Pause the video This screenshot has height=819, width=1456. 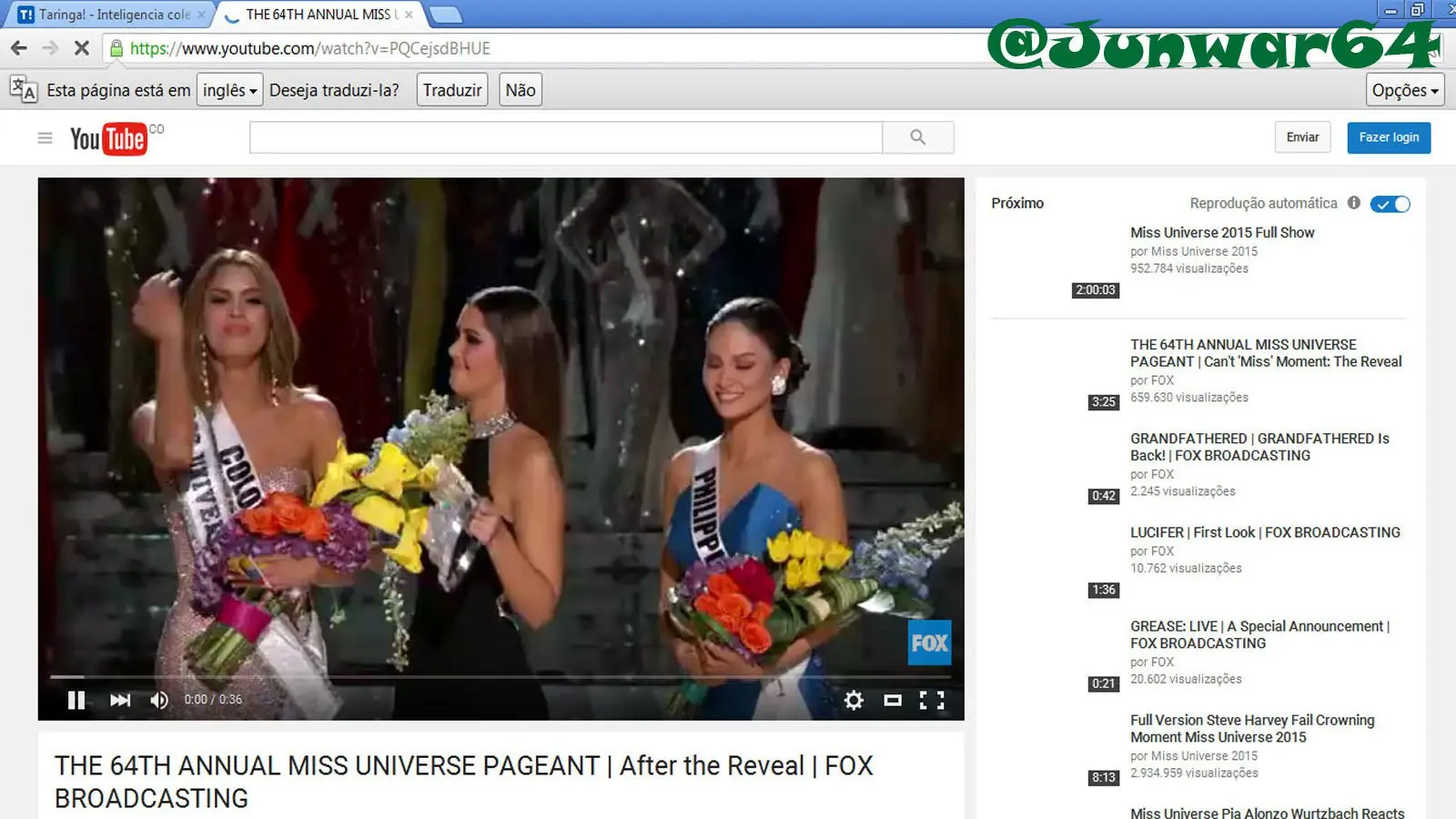76,700
